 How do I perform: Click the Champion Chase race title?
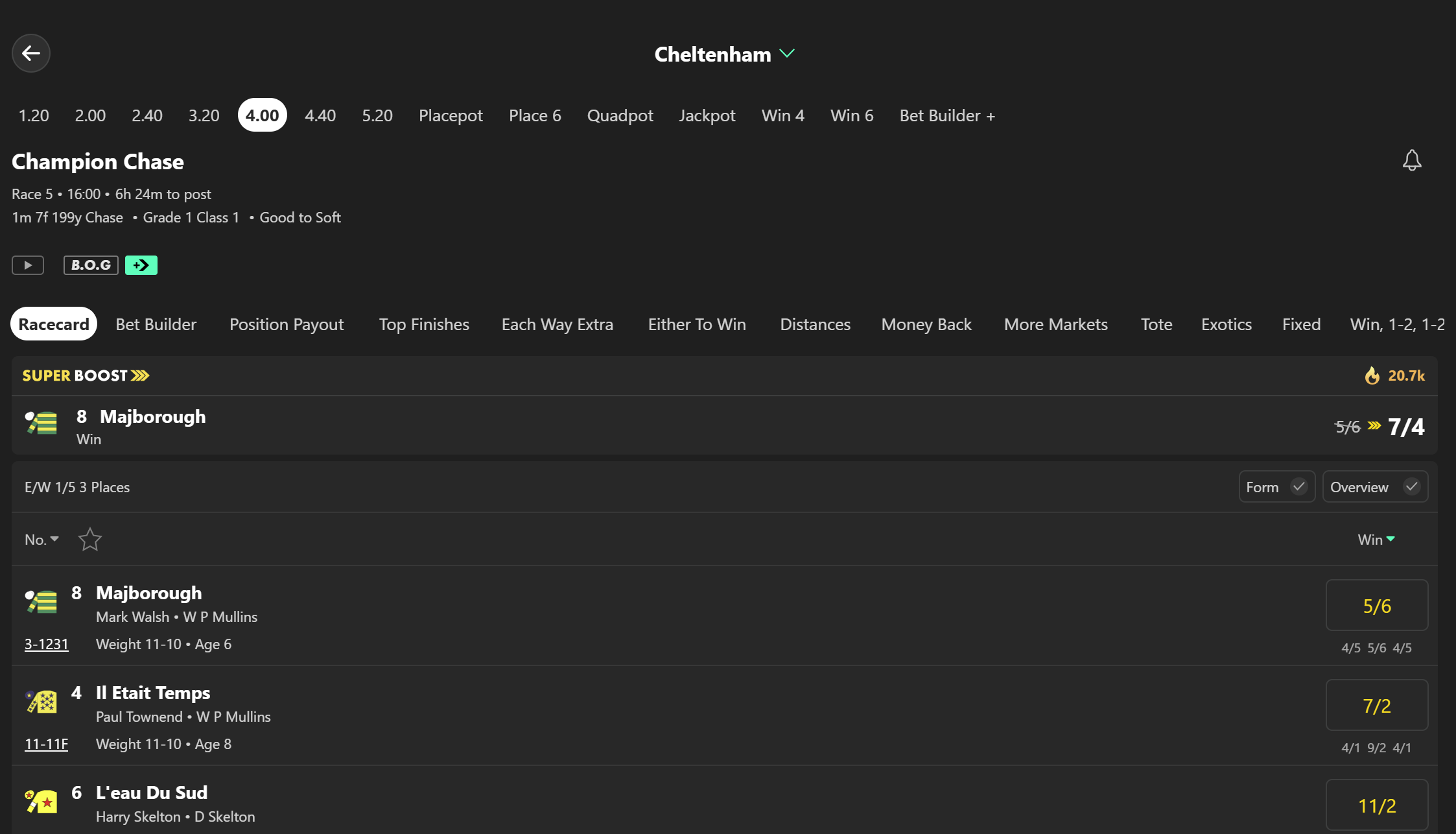coord(98,161)
